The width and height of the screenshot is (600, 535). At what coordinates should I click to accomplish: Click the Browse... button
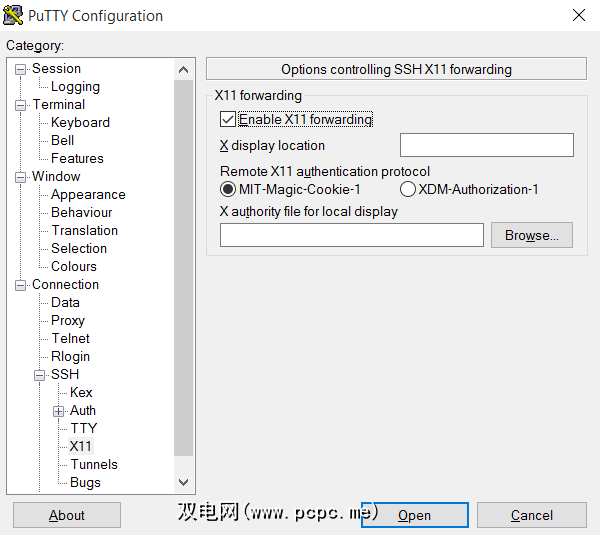(532, 235)
